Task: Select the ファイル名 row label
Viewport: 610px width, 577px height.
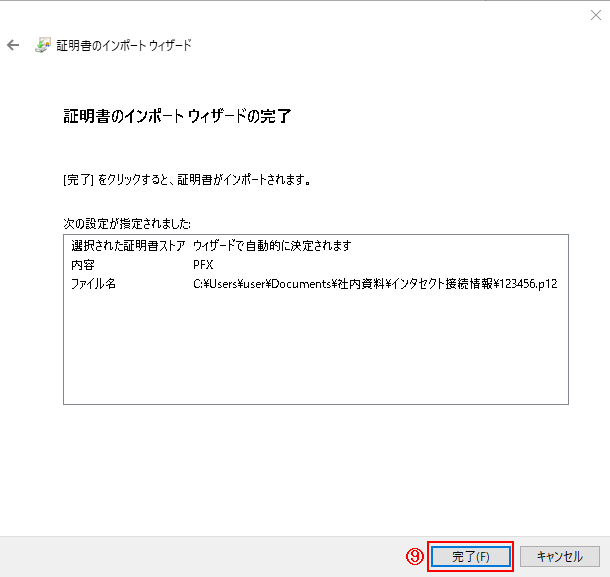Action: click(x=93, y=284)
